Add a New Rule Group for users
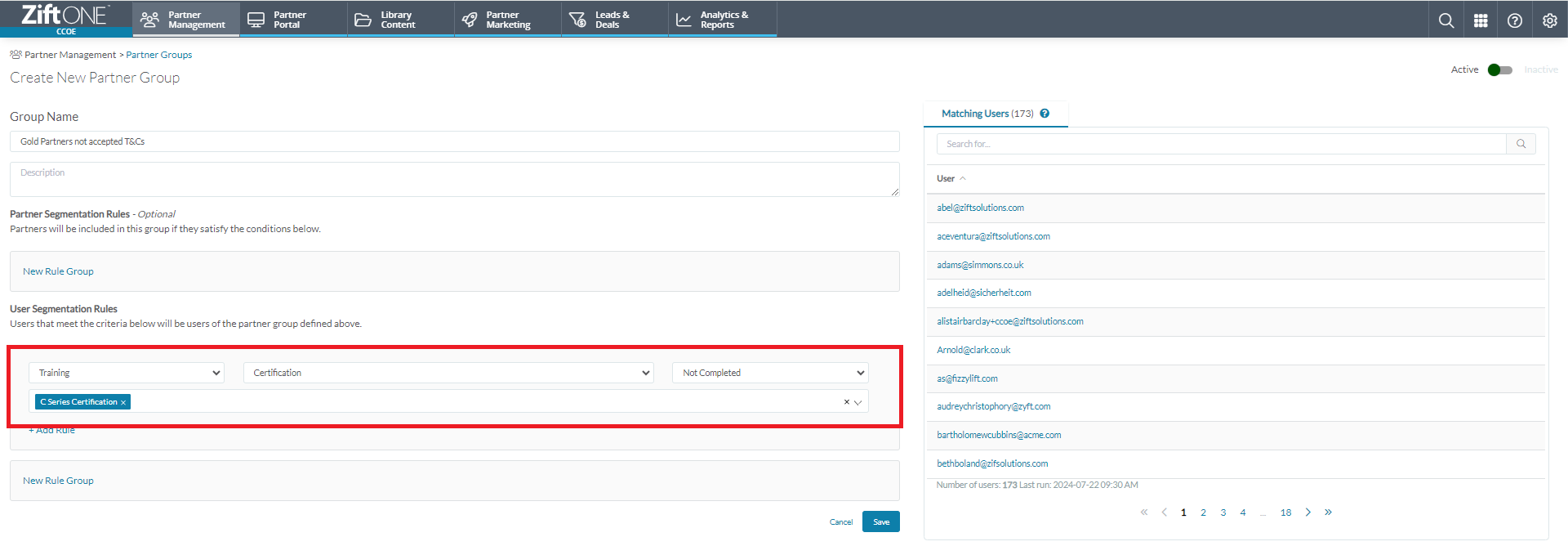This screenshot has height=555, width=1568. [x=58, y=481]
